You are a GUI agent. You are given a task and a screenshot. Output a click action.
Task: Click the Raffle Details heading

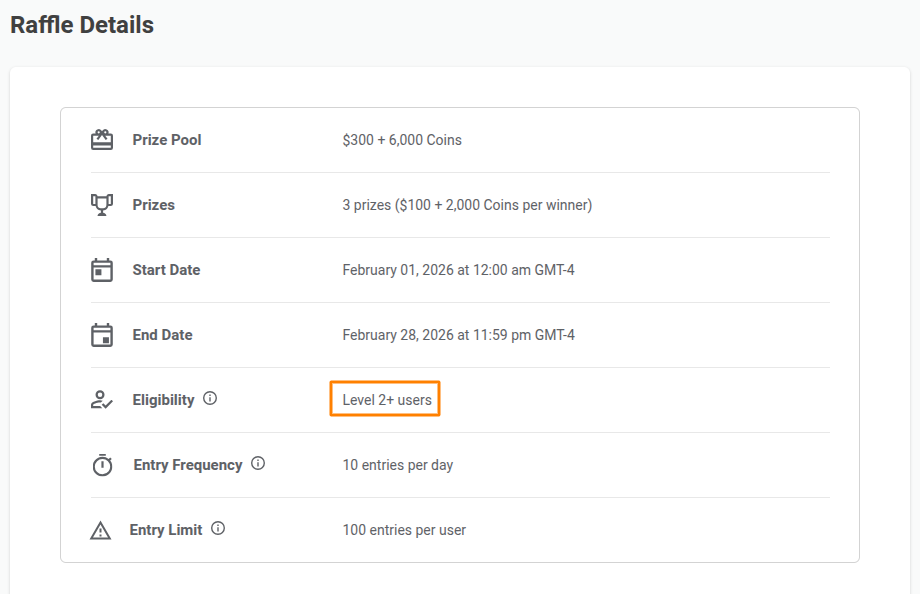pos(82,25)
